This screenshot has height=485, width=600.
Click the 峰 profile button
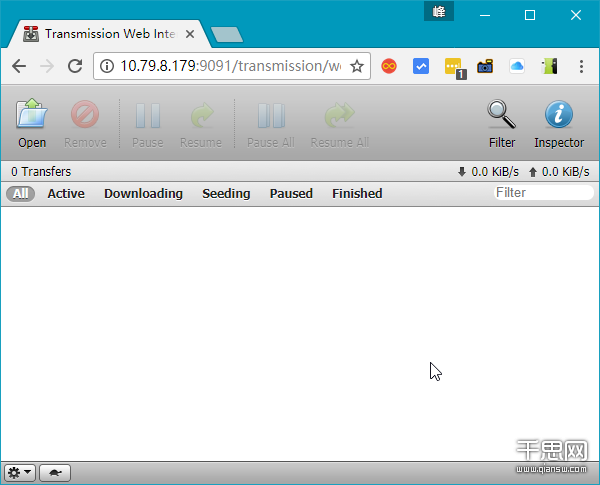(439, 11)
